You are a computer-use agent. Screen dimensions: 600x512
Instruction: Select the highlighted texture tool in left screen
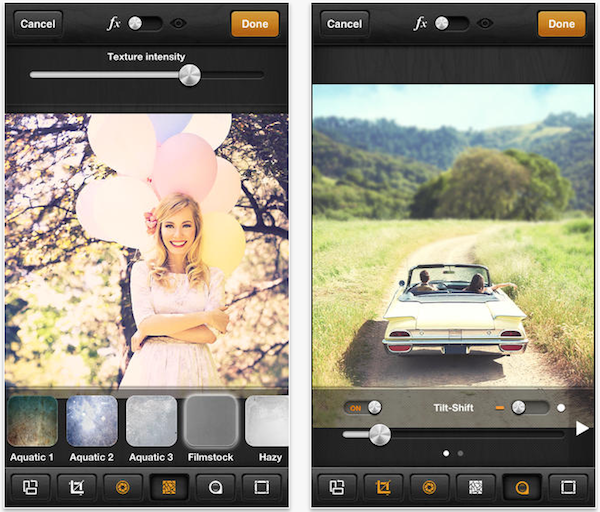click(168, 488)
